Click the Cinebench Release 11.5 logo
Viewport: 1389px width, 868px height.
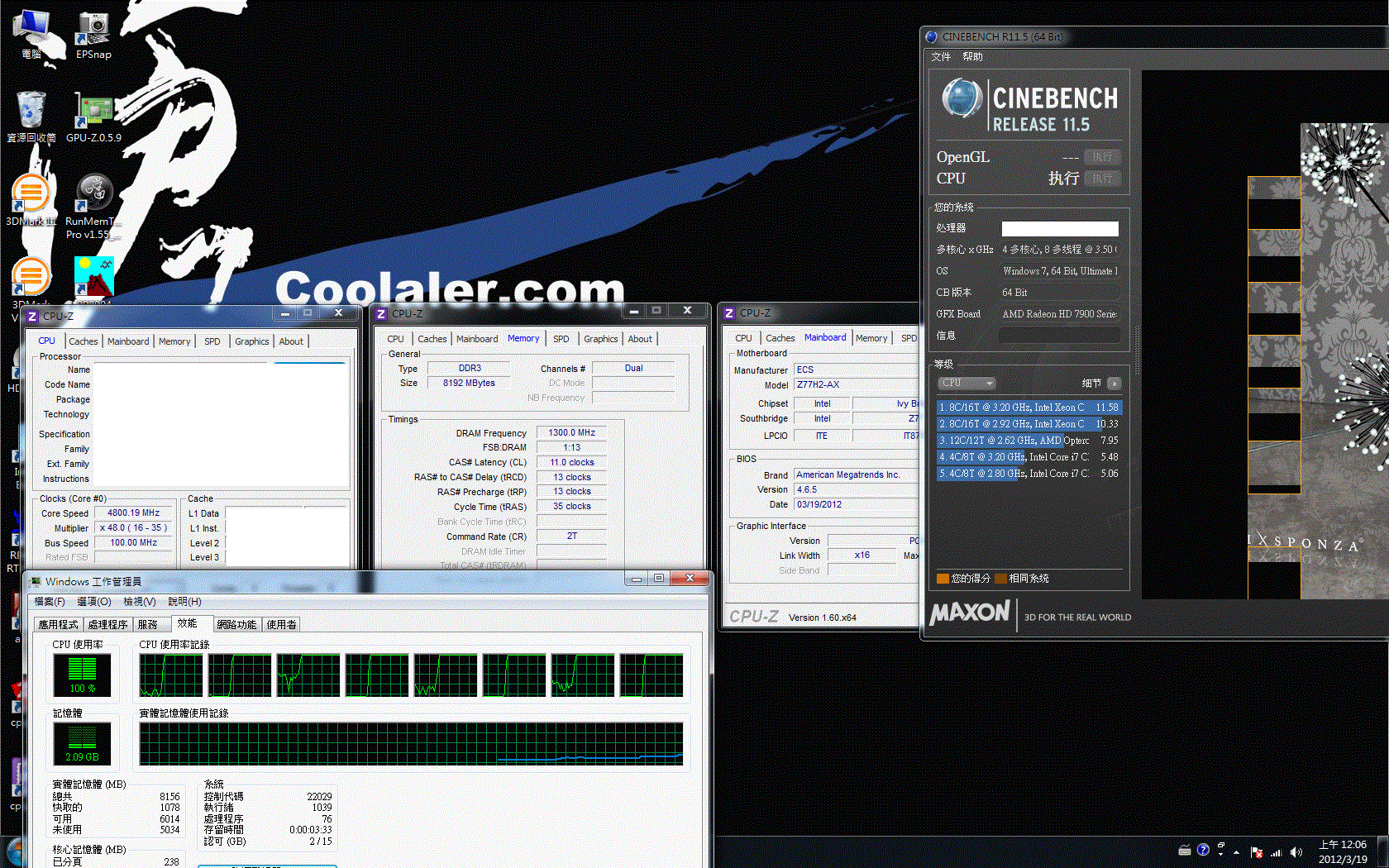click(x=1029, y=105)
